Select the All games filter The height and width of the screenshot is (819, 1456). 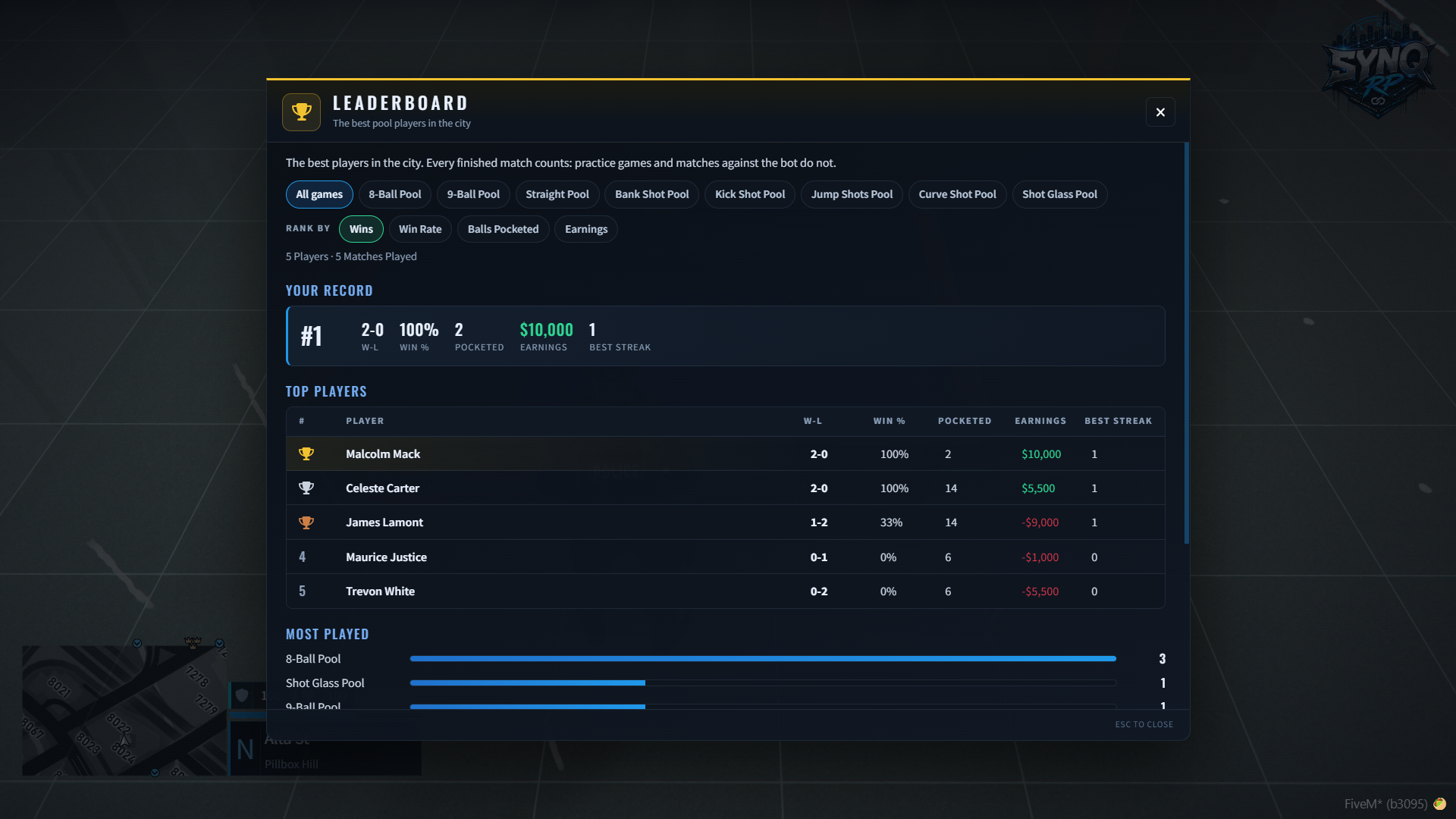point(319,194)
